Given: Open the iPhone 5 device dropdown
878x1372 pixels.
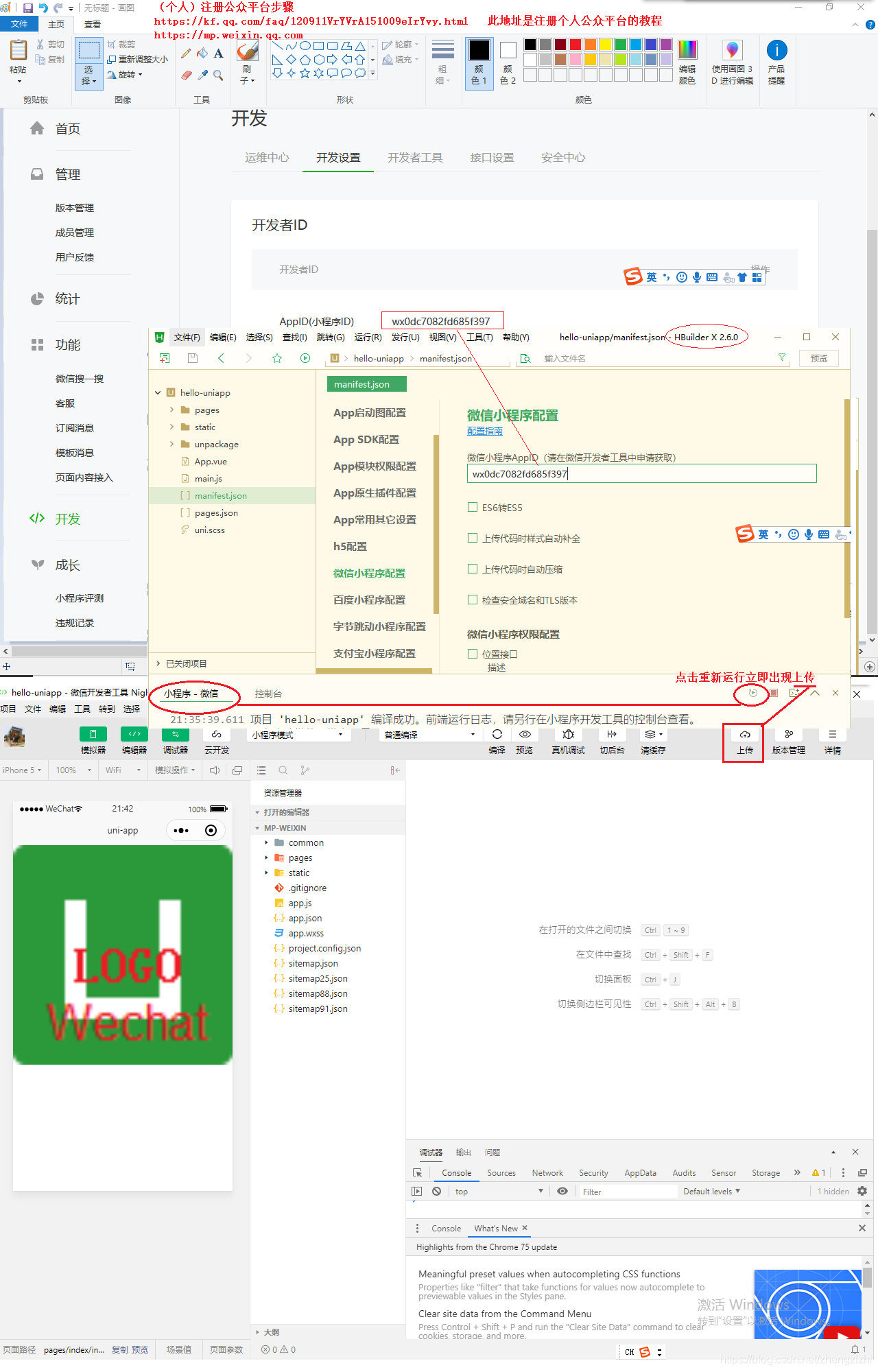Looking at the screenshot, I should (x=22, y=770).
